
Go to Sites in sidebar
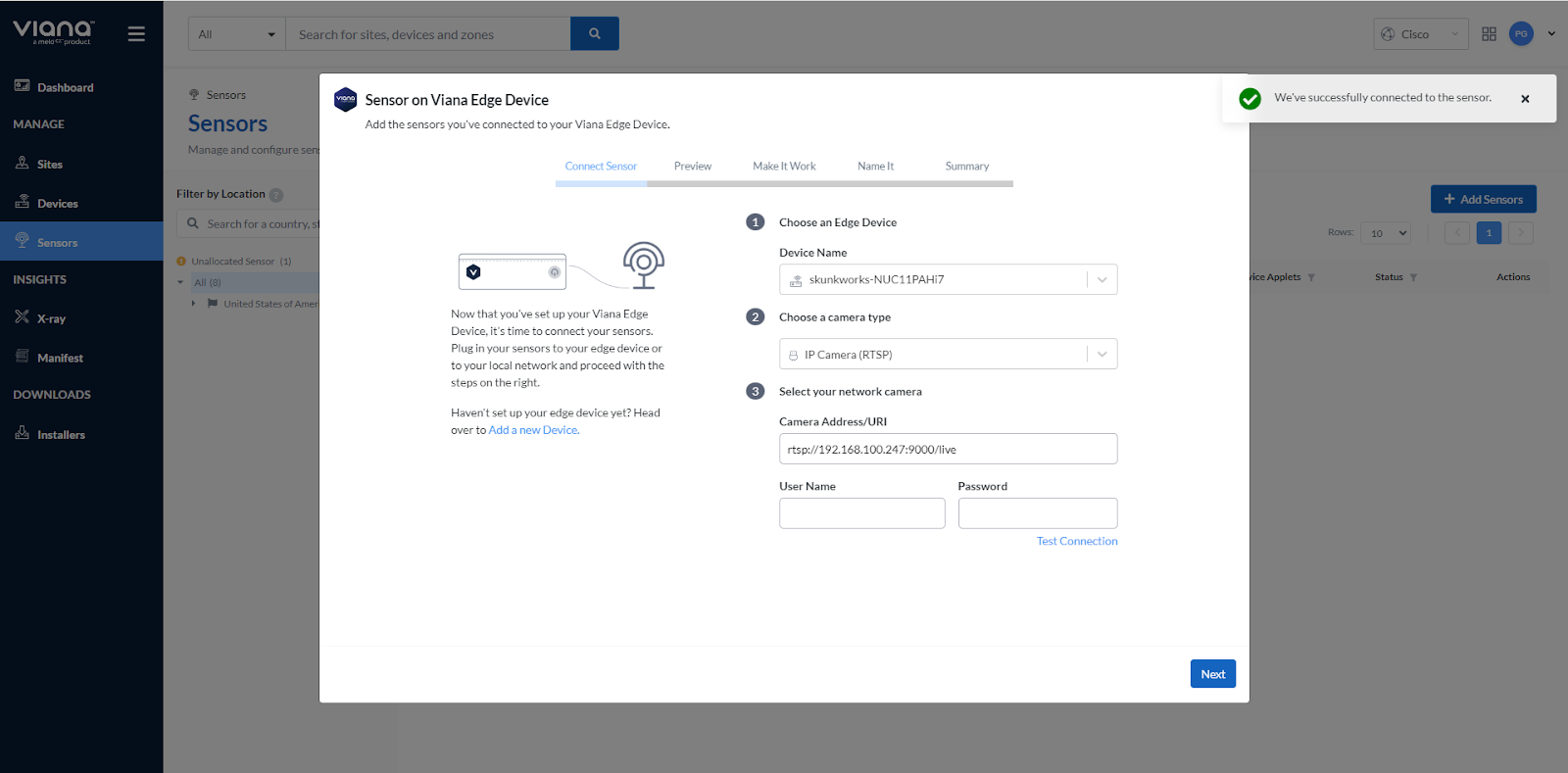[x=49, y=165]
